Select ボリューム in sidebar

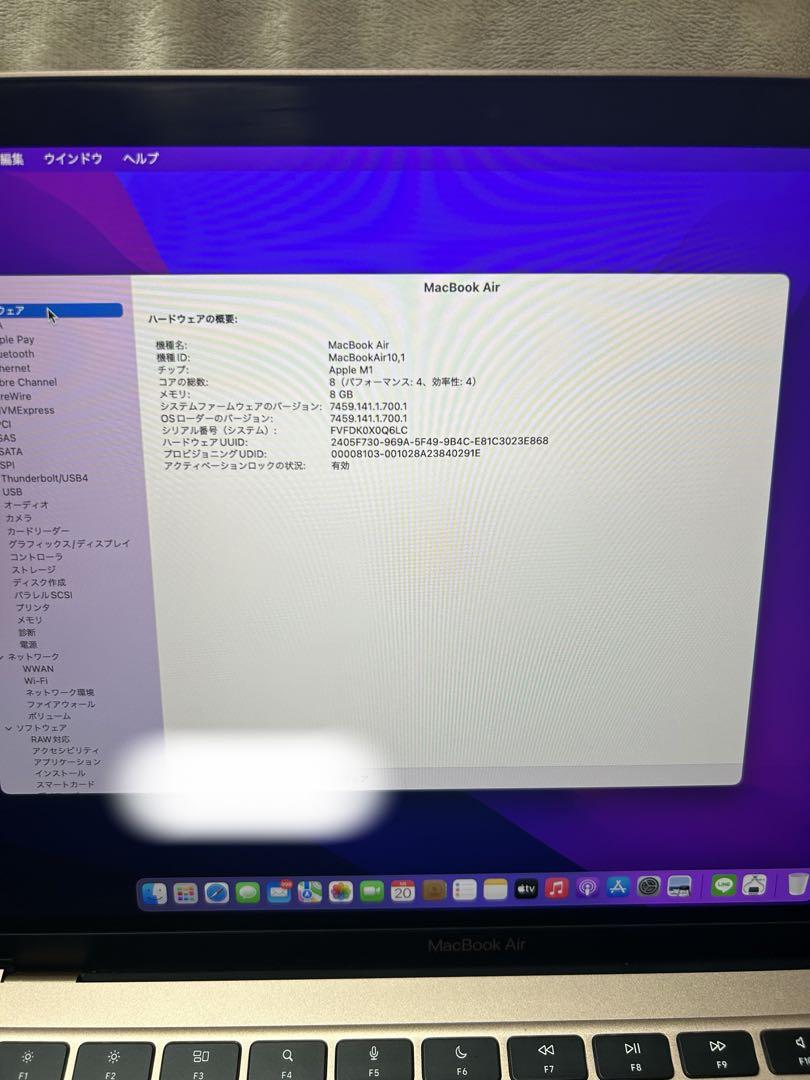coord(49,716)
